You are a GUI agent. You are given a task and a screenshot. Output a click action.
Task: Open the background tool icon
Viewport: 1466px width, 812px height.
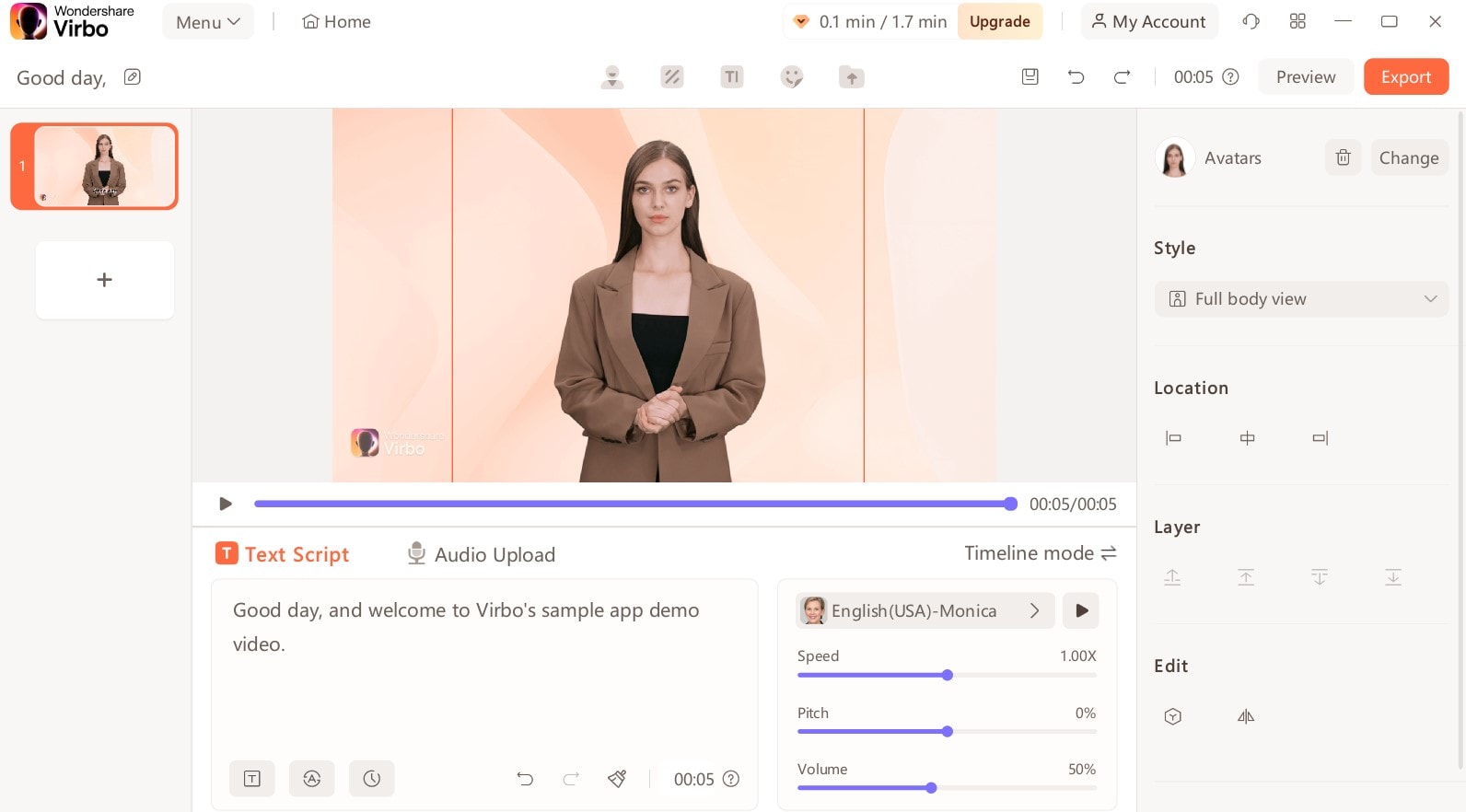click(672, 77)
